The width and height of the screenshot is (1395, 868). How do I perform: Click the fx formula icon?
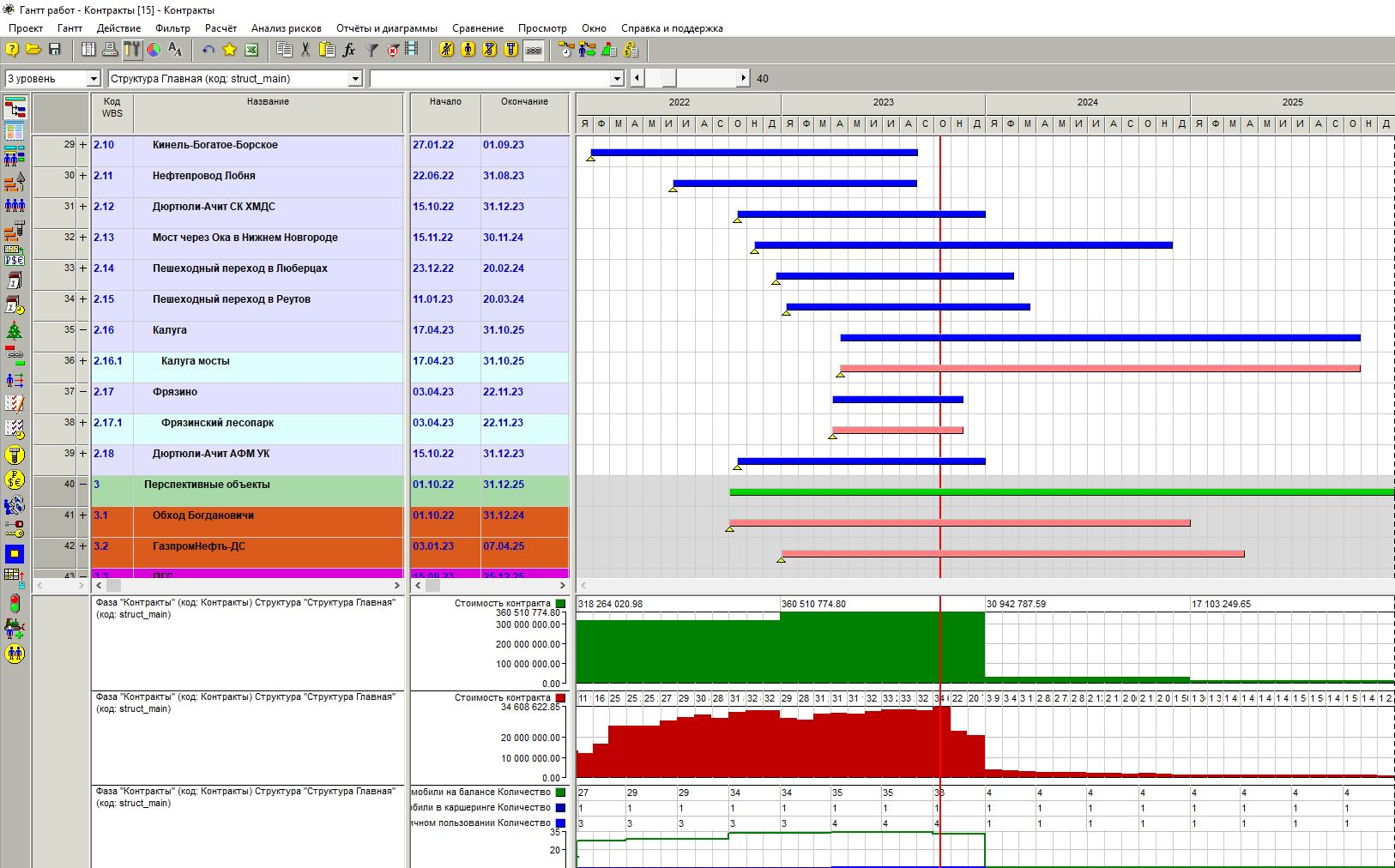pos(349,51)
